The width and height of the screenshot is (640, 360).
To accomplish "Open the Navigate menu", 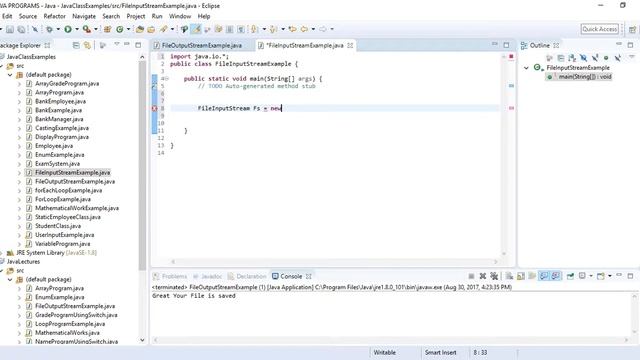I will click(x=84, y=16).
